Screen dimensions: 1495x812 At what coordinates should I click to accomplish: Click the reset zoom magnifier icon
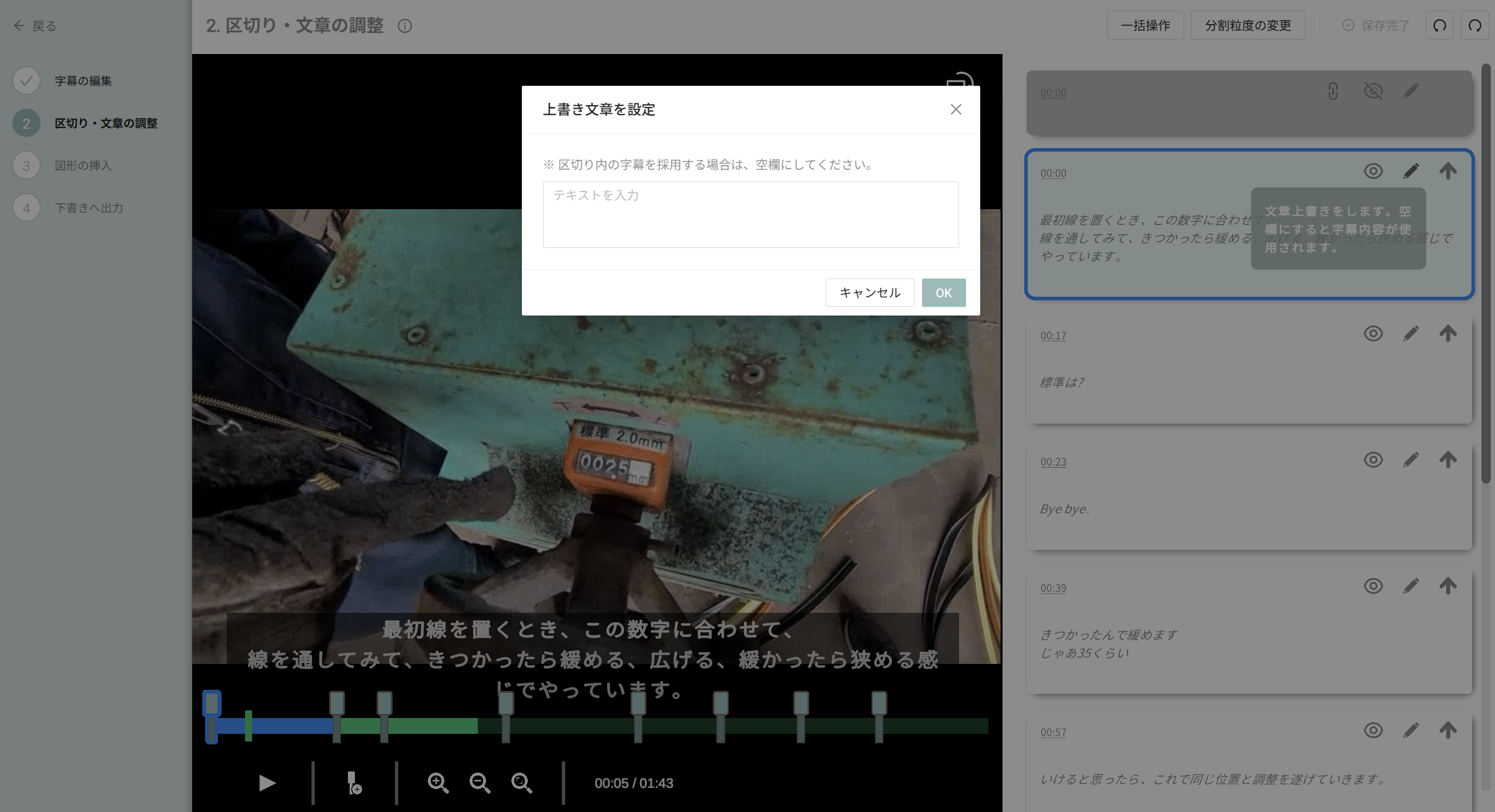[521, 783]
